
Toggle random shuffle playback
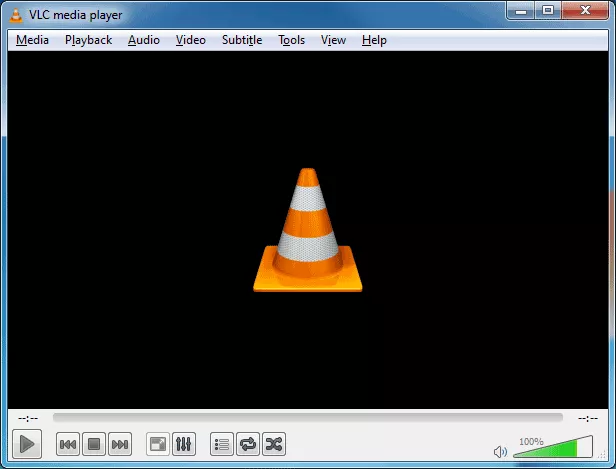point(274,444)
